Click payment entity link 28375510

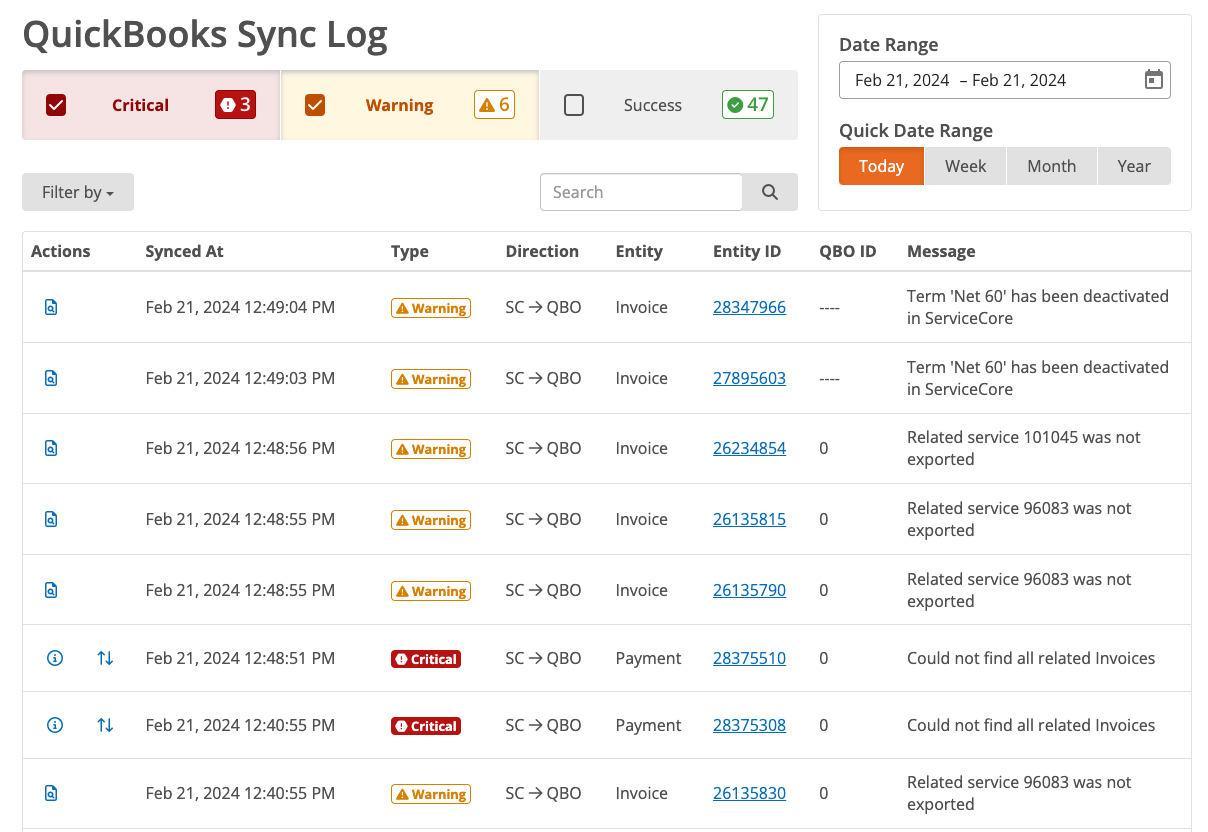pos(749,658)
